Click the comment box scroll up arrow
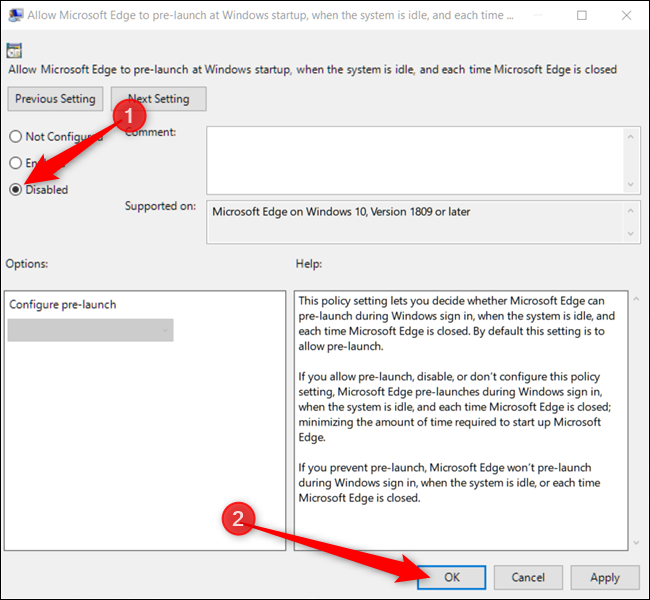Image resolution: width=650 pixels, height=600 pixels. [x=631, y=137]
